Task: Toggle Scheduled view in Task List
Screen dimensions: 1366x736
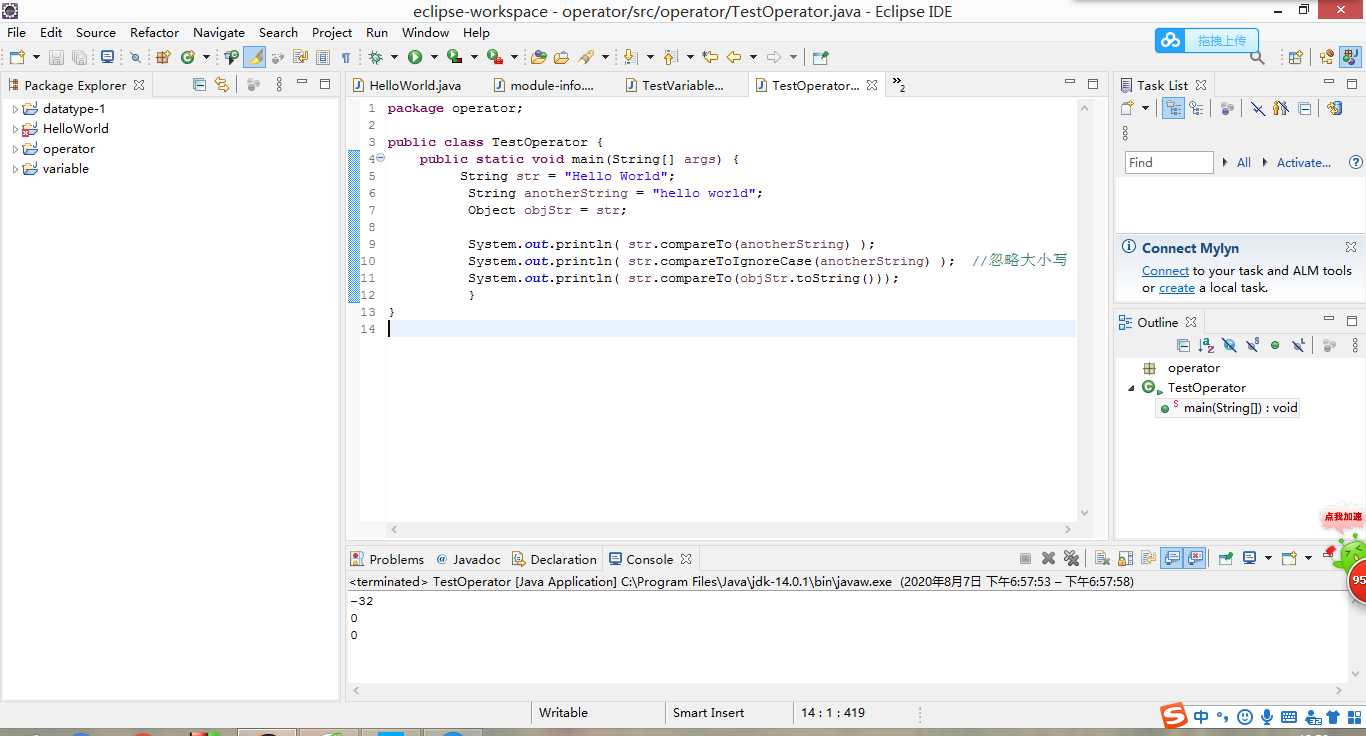Action: click(x=1195, y=108)
